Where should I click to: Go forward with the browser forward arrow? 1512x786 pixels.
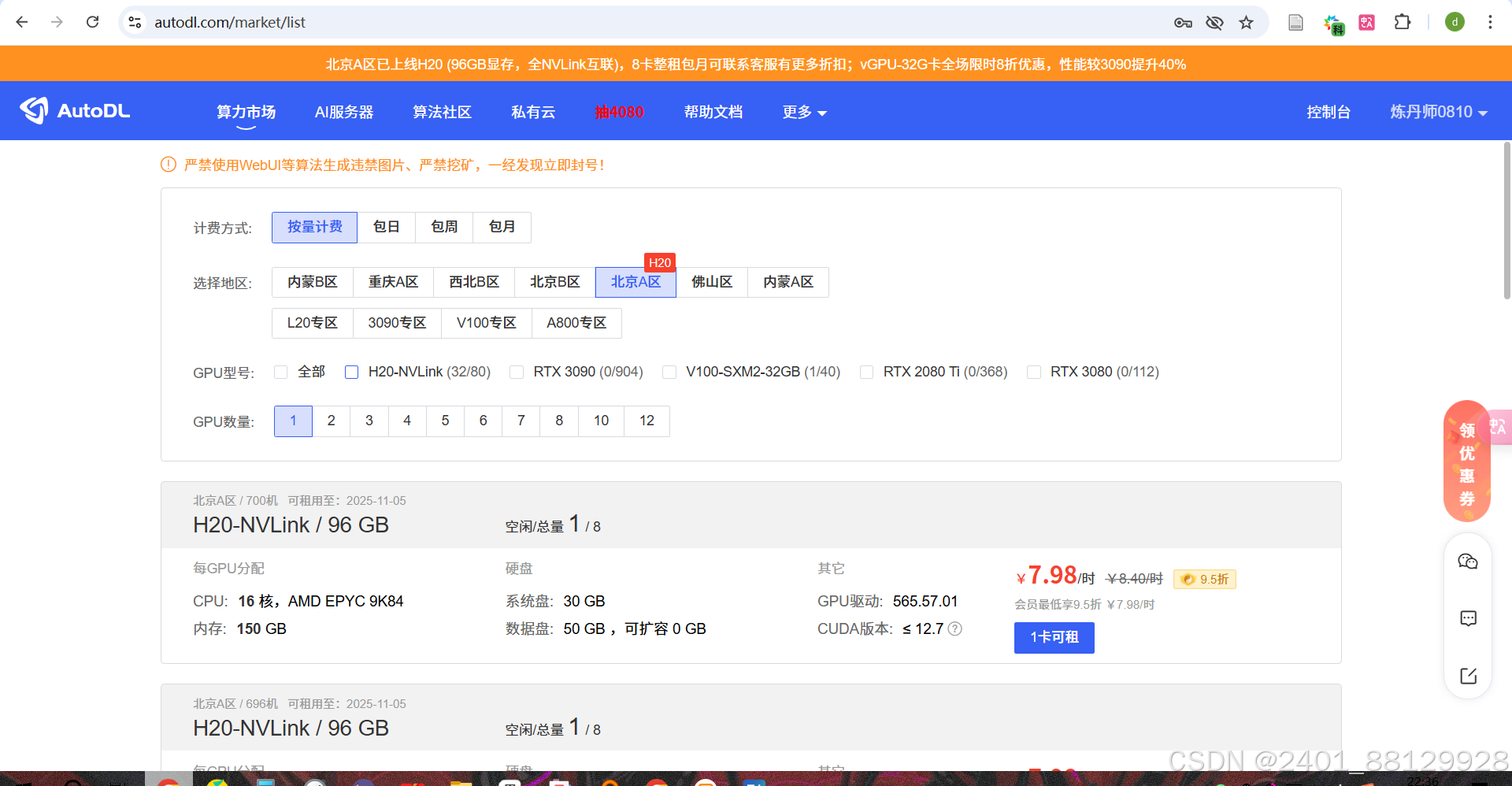(x=57, y=22)
